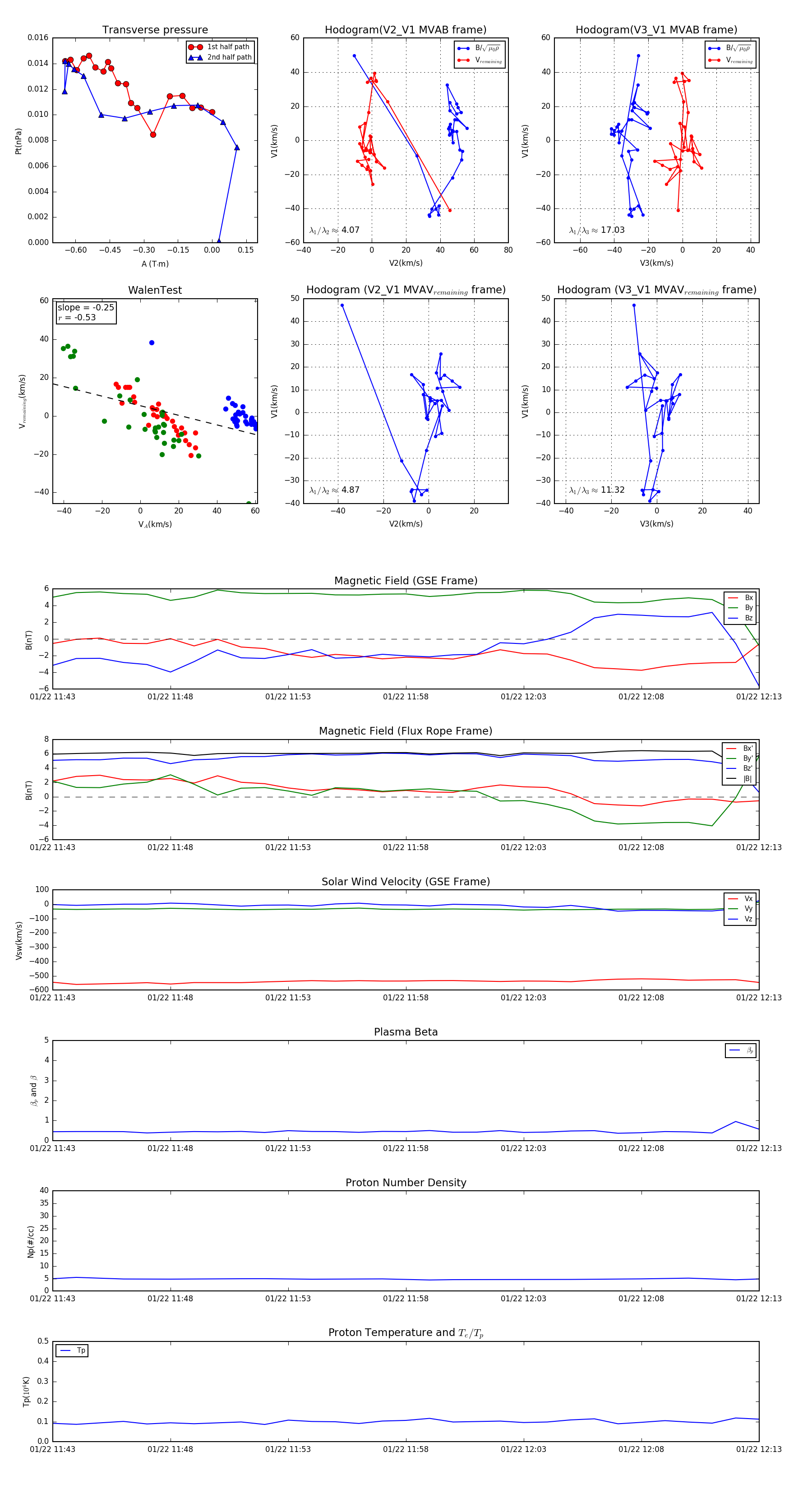
Task: Click V3(km/s) axis label under MVAB hodogram
Action: 656,264
